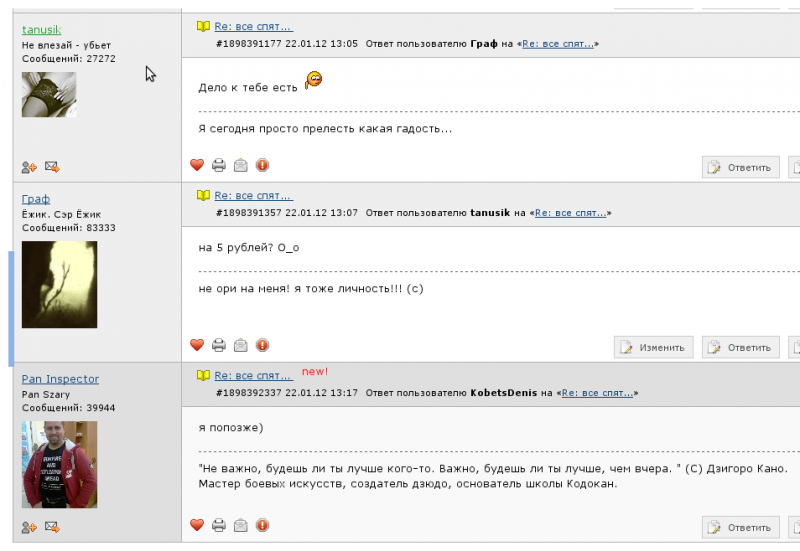Open 'Re: все спят...' title in tanusik's post
Viewport: 800px width, 551px height.
(x=254, y=26)
